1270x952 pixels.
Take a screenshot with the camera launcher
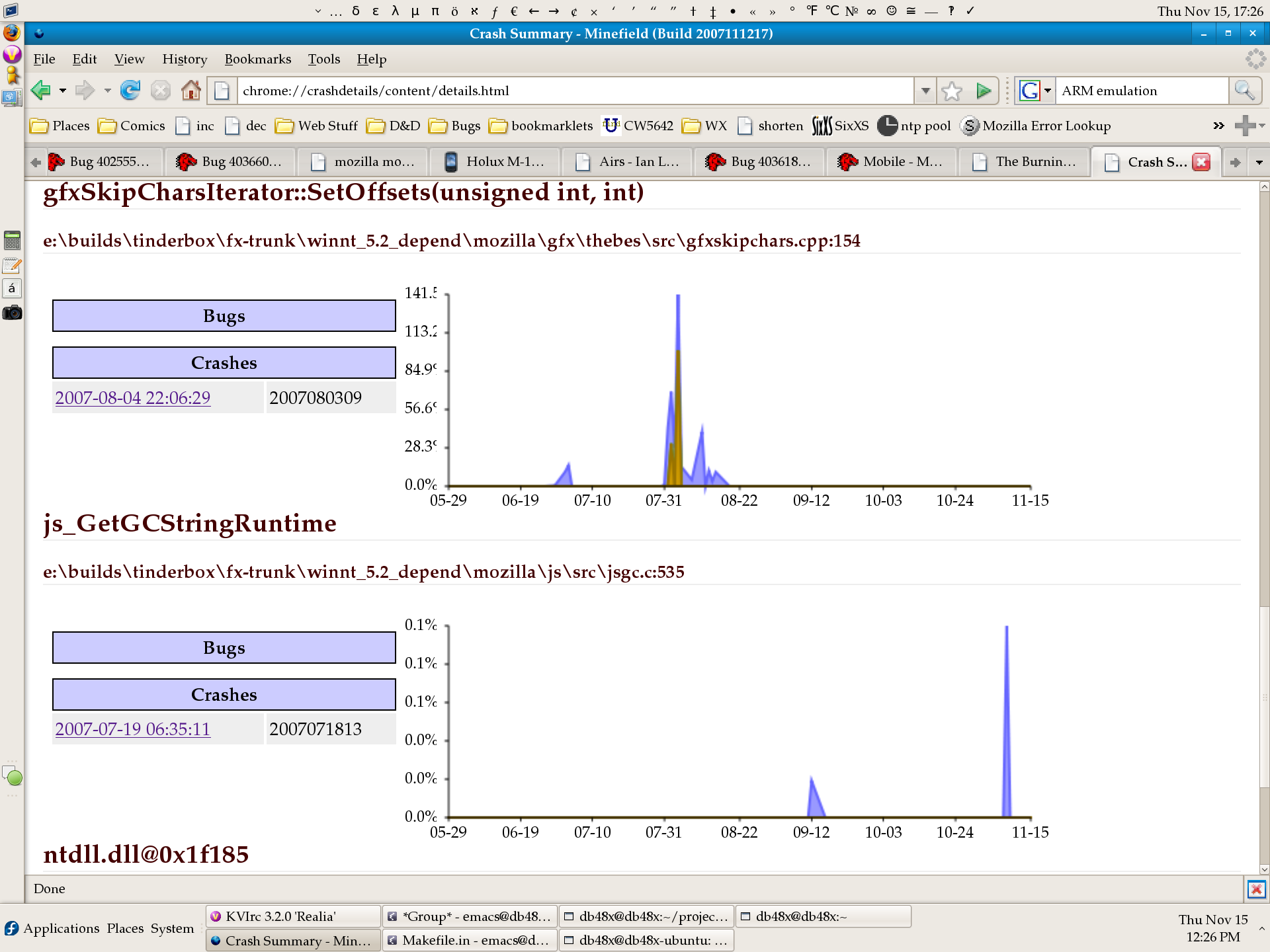pyautogui.click(x=12, y=312)
